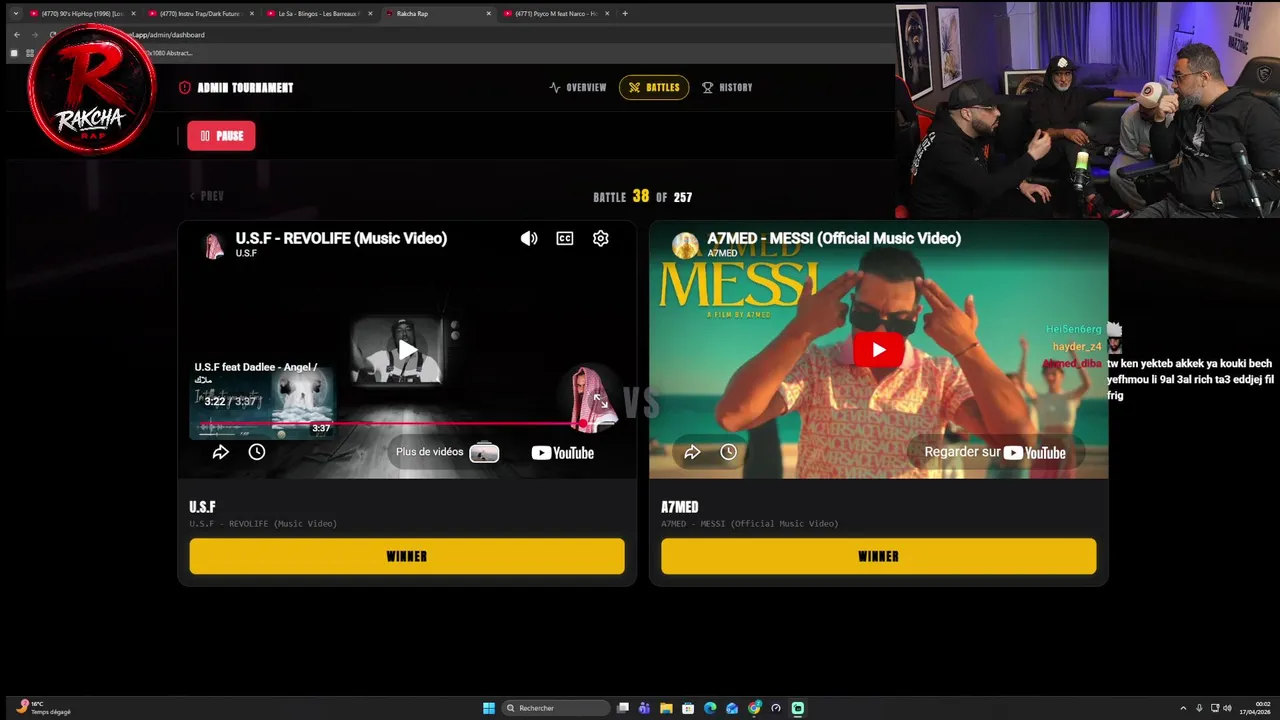Open U.S.F channel avatar in video header
This screenshot has width=1280, height=720.
pos(214,246)
